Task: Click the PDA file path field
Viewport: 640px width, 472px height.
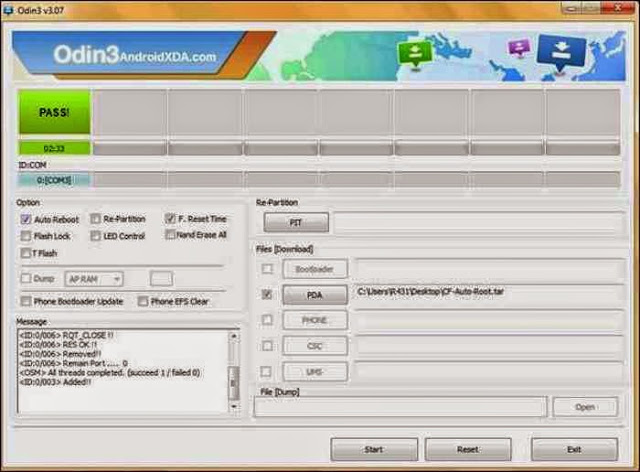Action: [x=489, y=295]
